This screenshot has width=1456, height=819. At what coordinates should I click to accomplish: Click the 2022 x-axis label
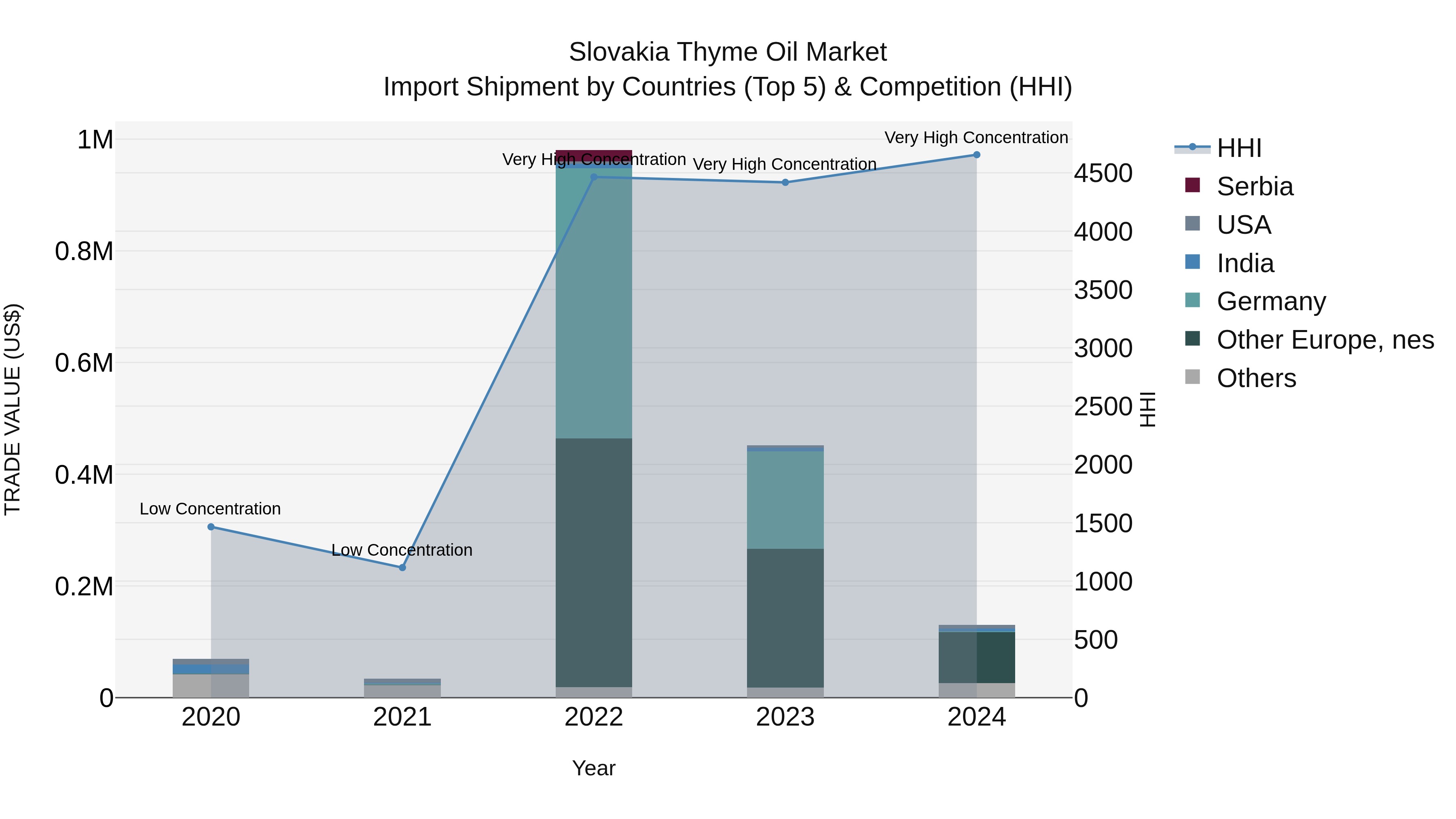point(593,717)
